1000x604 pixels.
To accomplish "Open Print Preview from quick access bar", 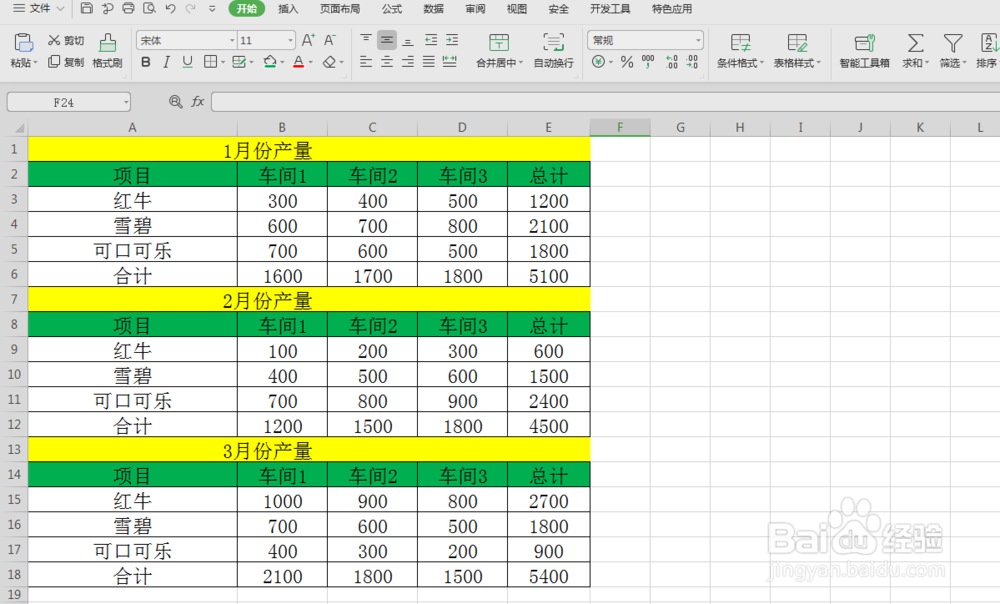I will click(x=149, y=8).
